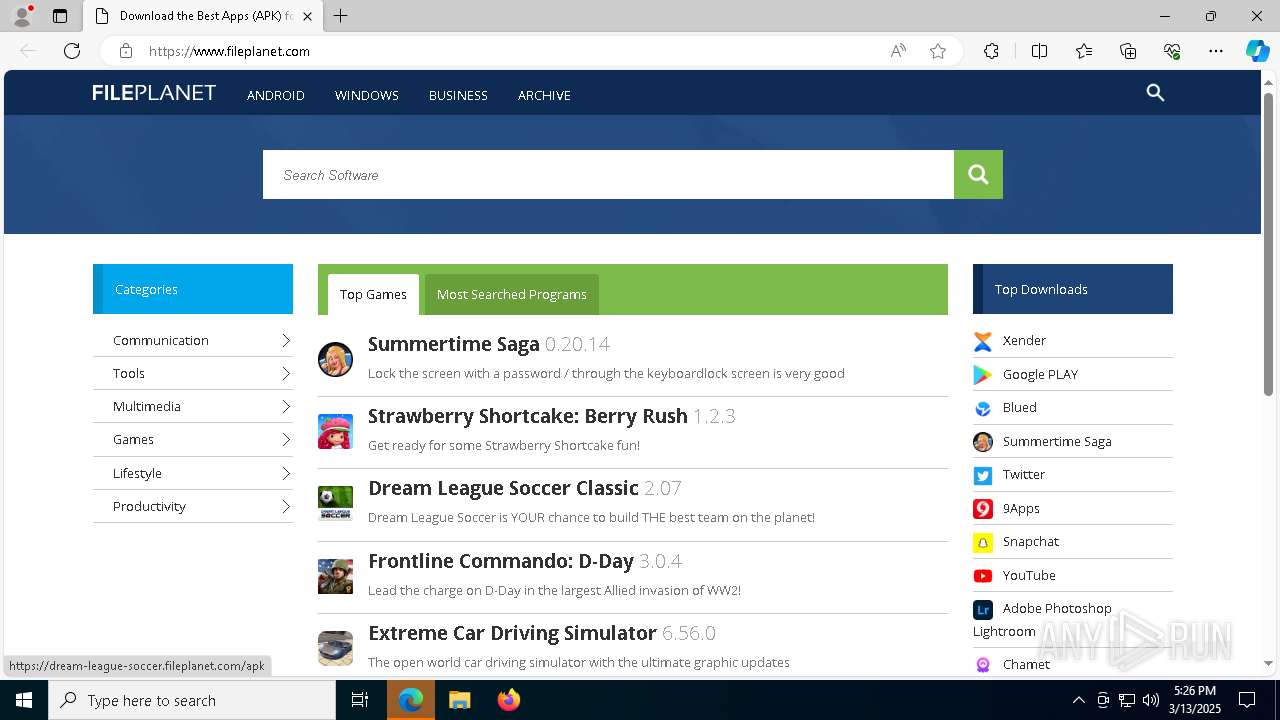Open File Explorer from the taskbar

(x=459, y=700)
